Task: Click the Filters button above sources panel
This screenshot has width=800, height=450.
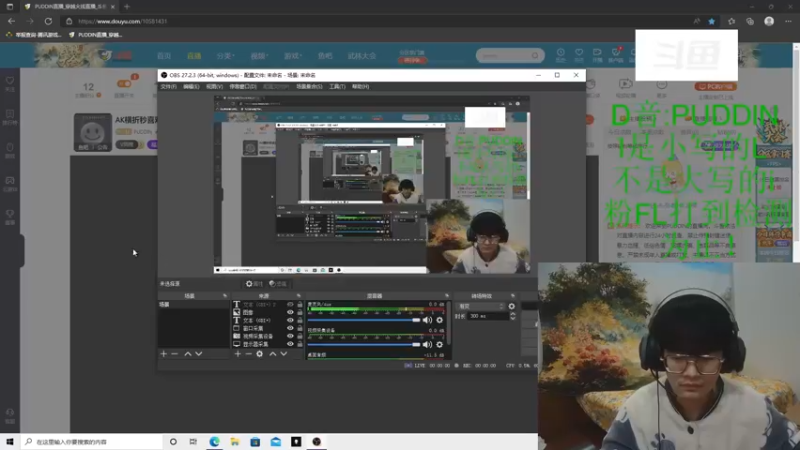Action: (x=278, y=284)
